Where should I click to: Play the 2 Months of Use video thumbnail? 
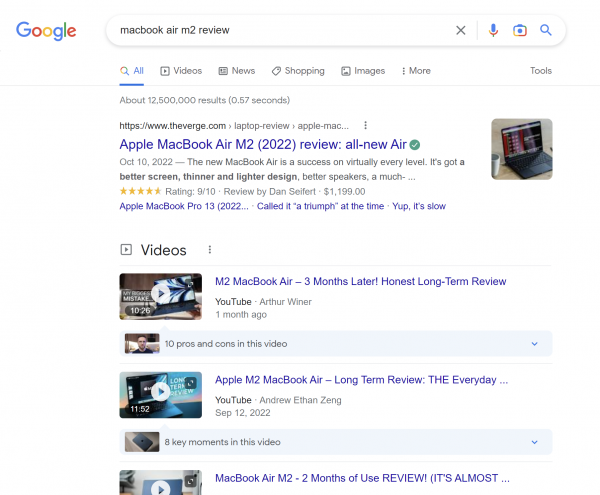pyautogui.click(x=161, y=483)
